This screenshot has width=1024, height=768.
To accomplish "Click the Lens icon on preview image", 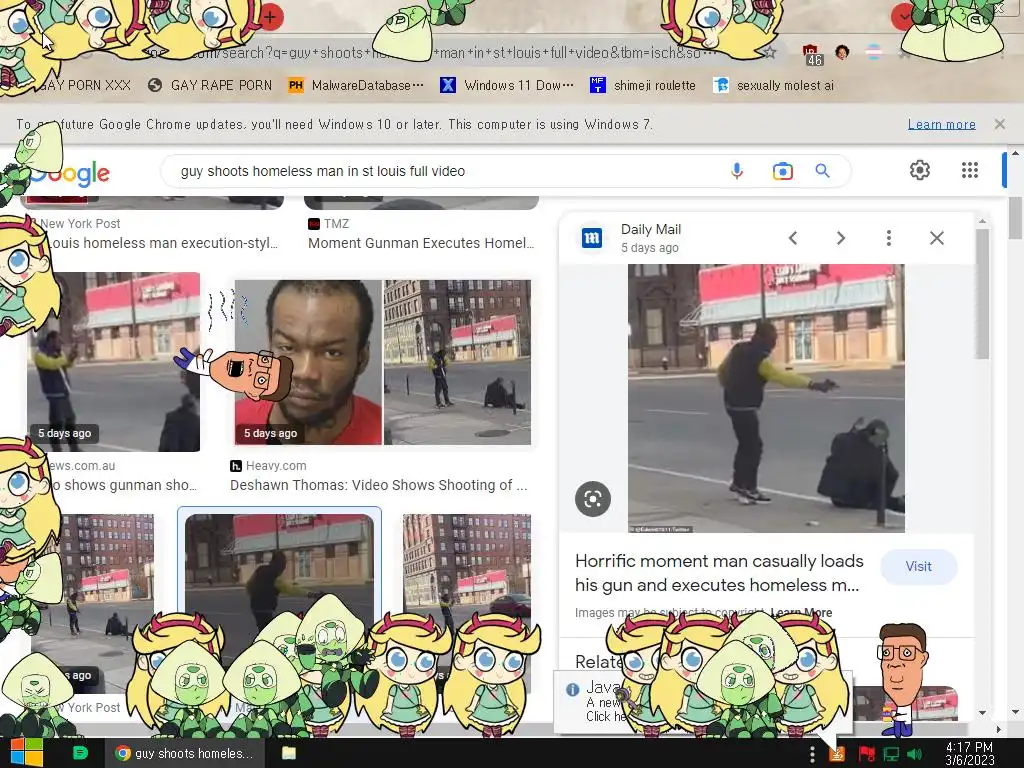I will click(x=593, y=499).
